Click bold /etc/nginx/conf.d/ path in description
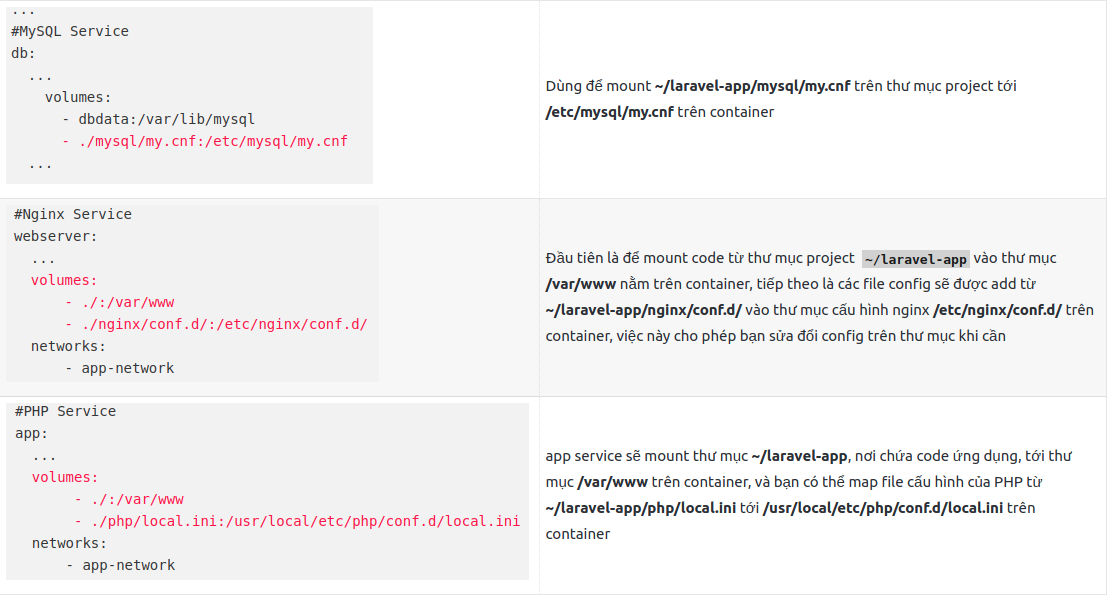 click(x=997, y=310)
